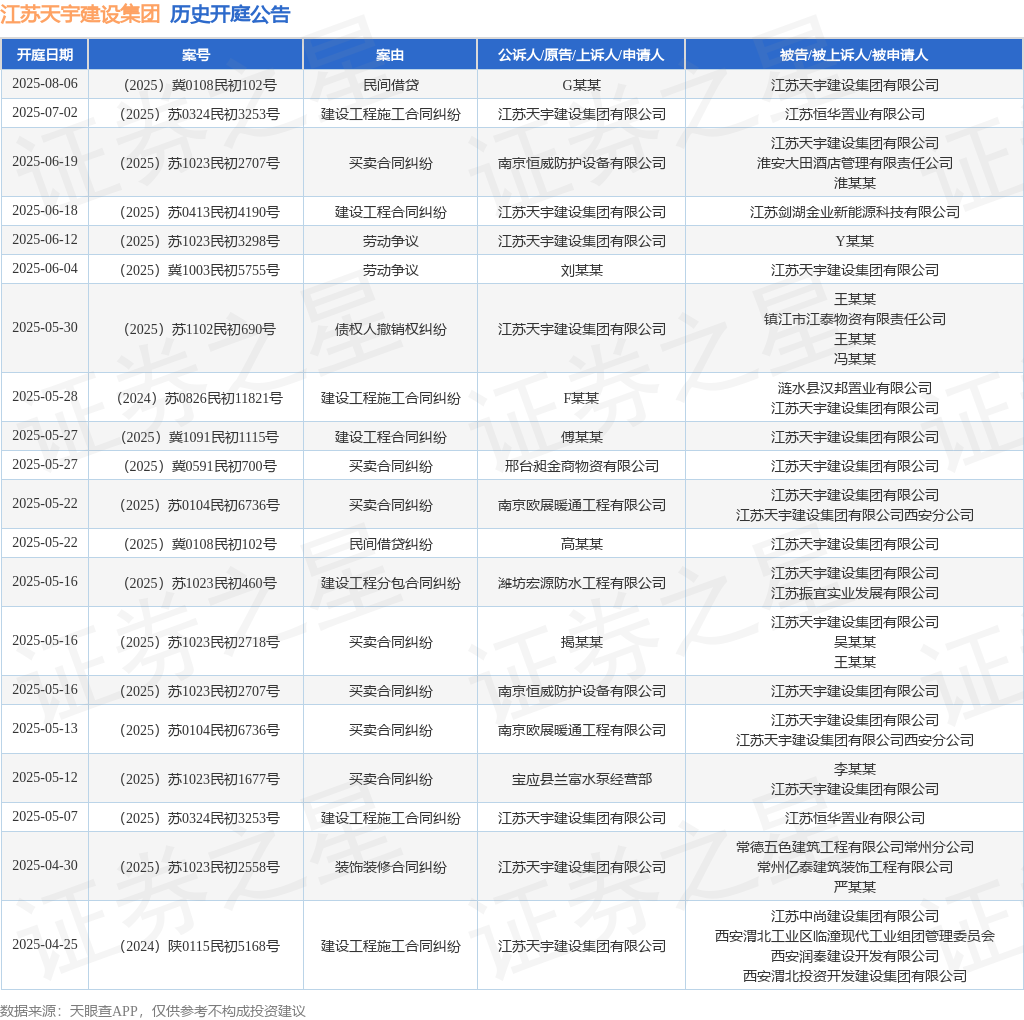
Task: Select case number 苏1023民初1677号
Action: pyautogui.click(x=200, y=779)
